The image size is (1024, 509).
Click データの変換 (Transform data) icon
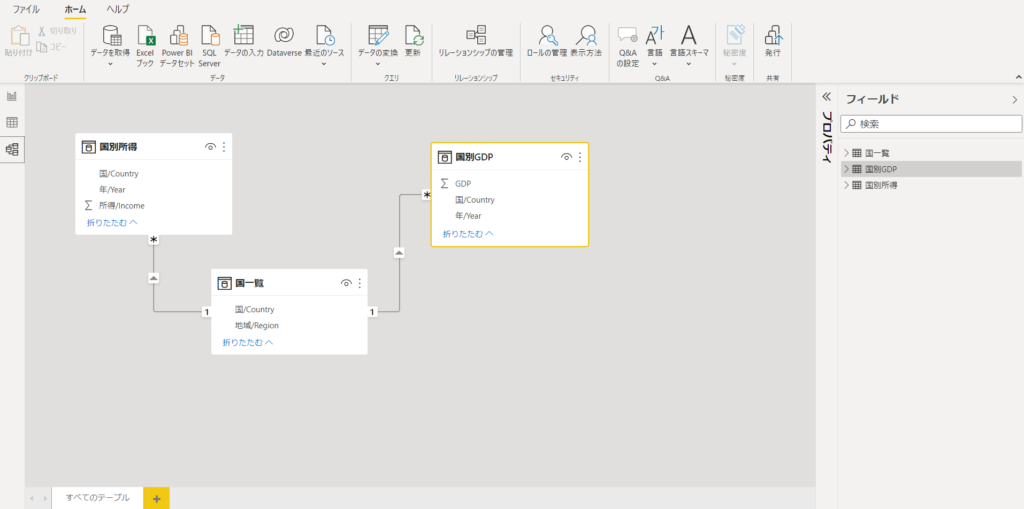coord(379,35)
